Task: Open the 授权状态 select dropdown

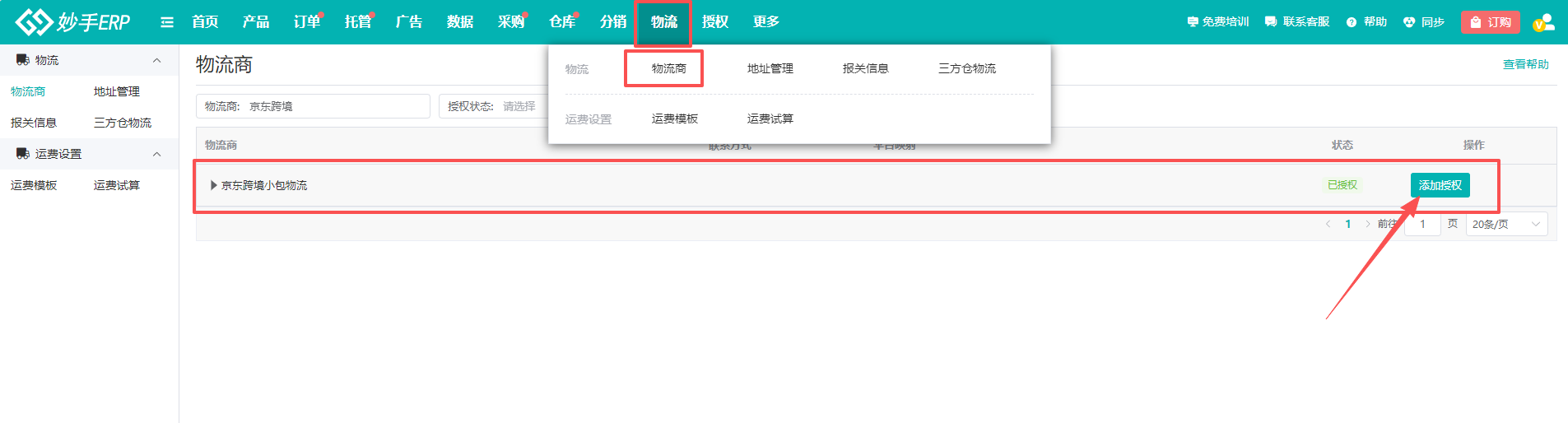Action: coord(519,106)
